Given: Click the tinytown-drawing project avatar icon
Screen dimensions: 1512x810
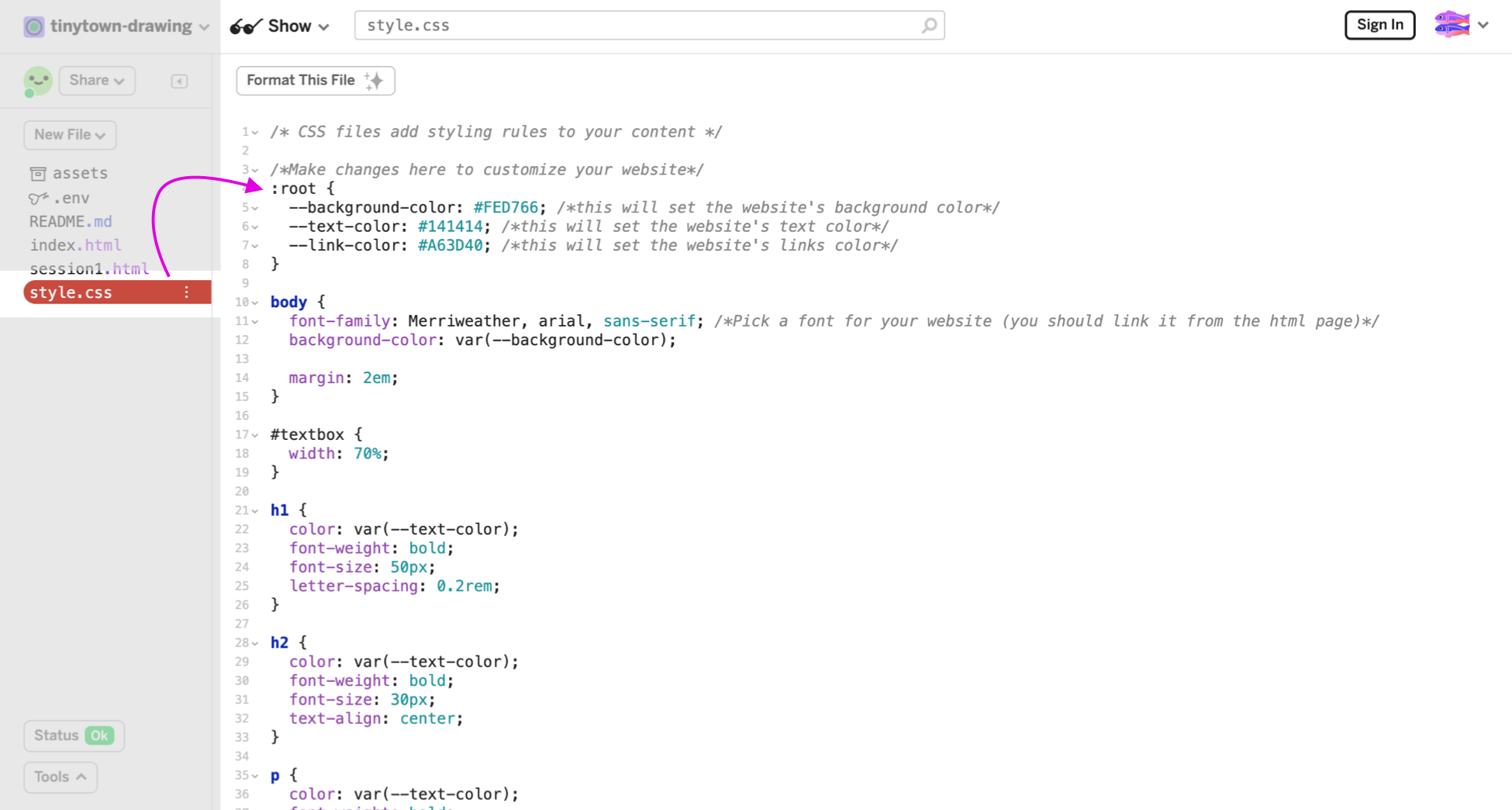Looking at the screenshot, I should (x=33, y=26).
